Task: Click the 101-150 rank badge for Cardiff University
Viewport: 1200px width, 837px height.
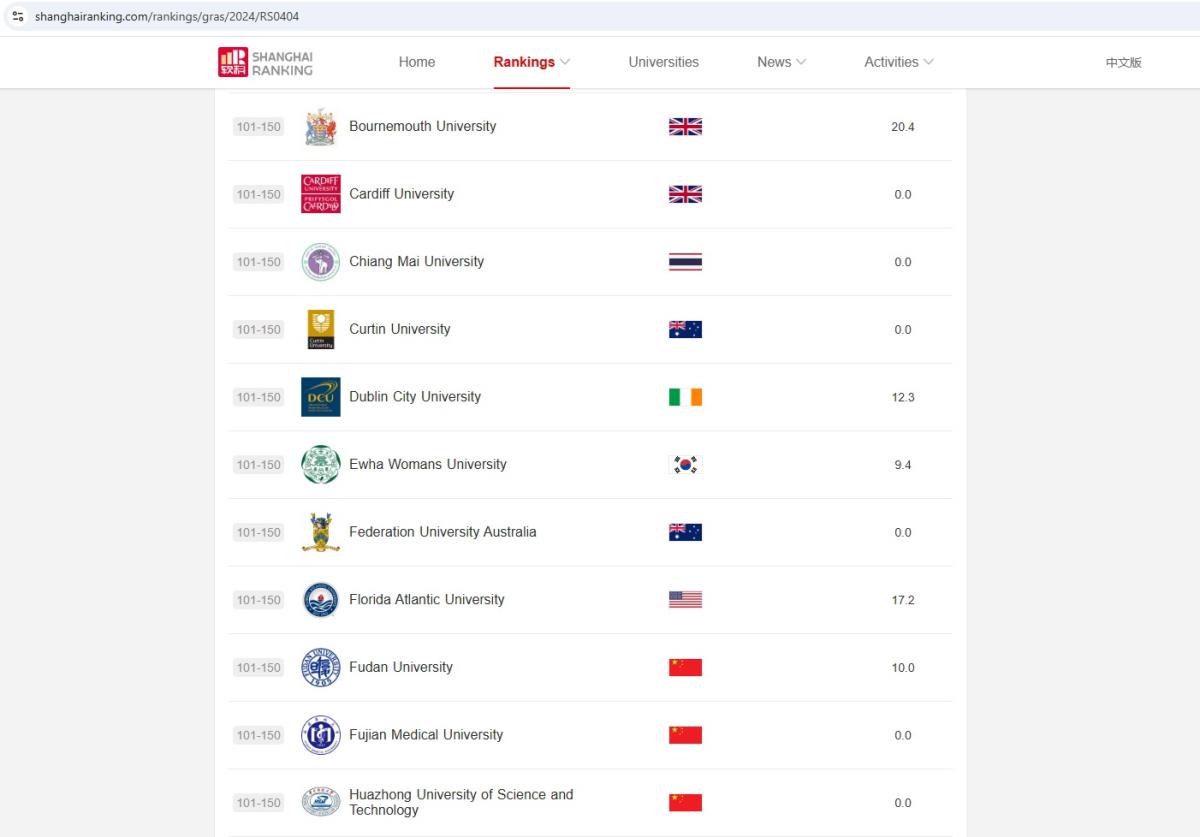Action: point(258,194)
